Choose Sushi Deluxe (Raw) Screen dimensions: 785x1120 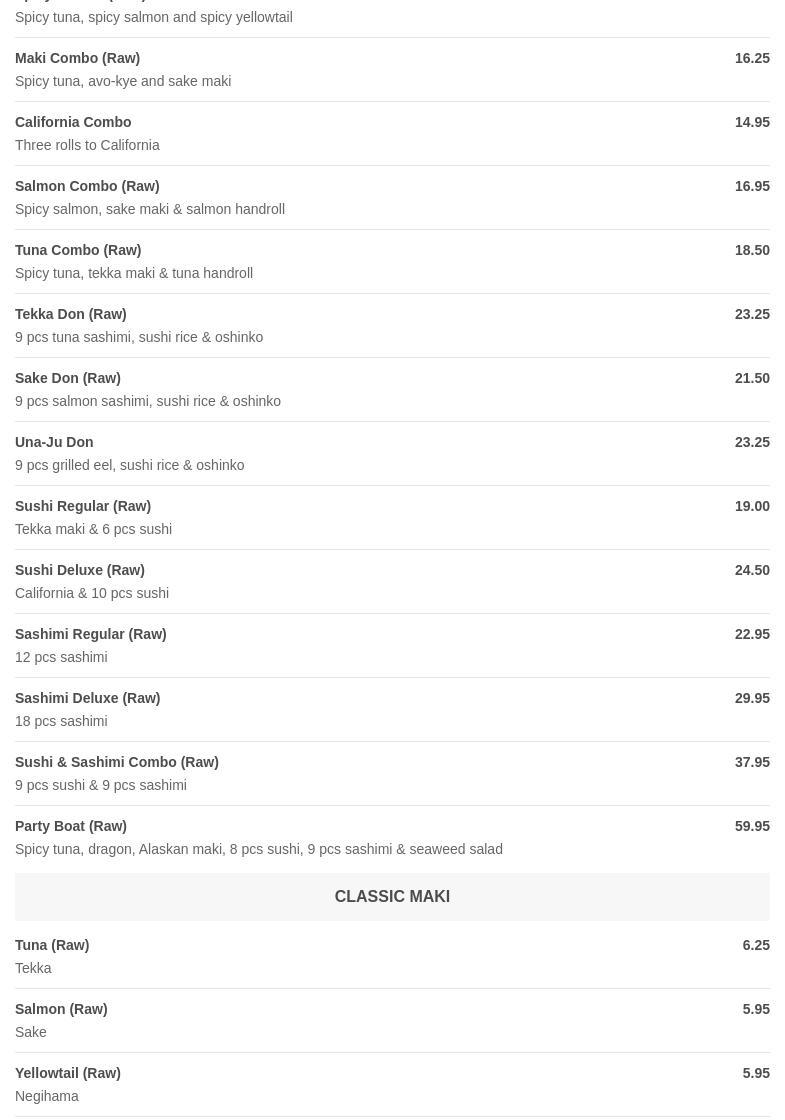(x=392, y=581)
